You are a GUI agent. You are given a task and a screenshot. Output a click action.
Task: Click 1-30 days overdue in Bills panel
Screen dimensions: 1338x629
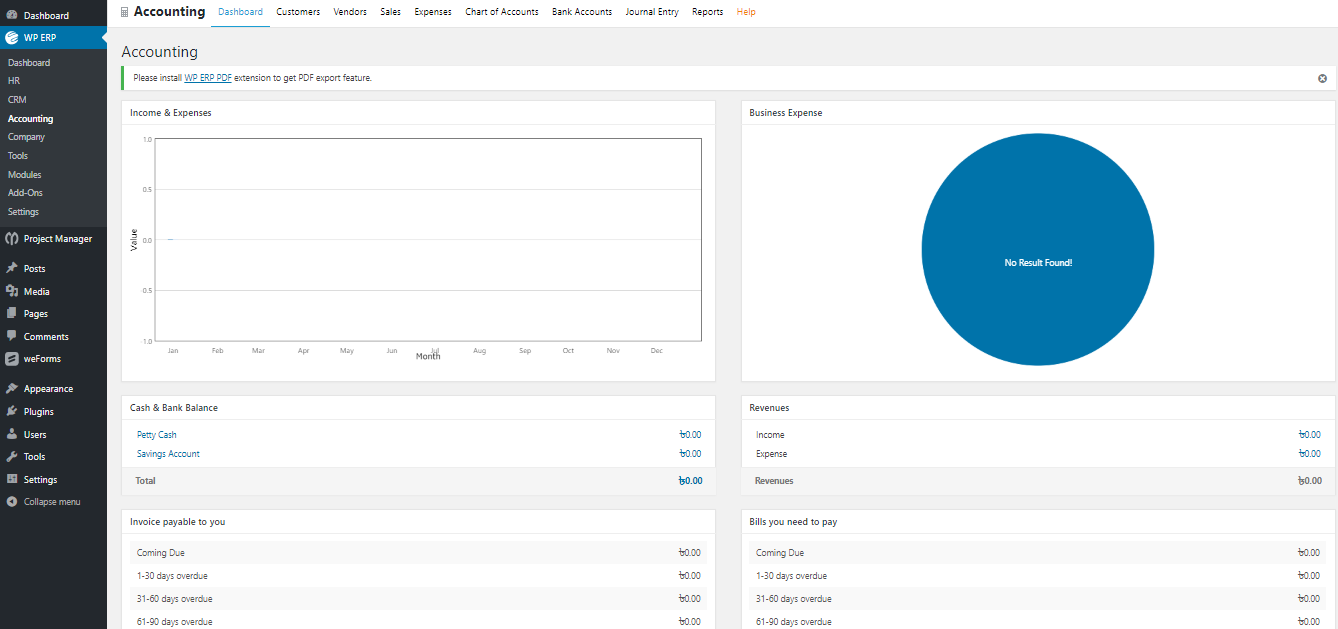pos(791,576)
